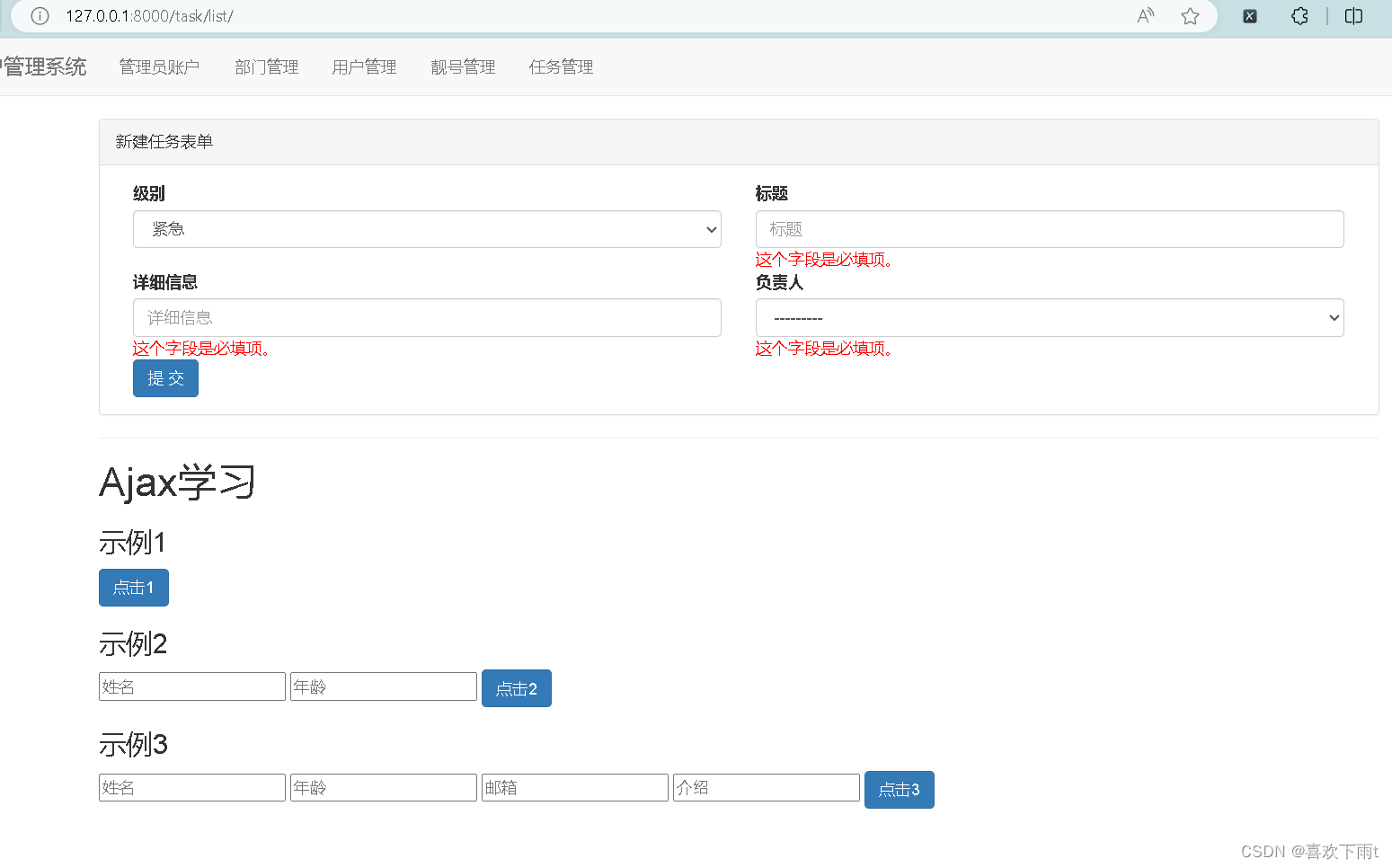
Task: Click the dark X extension icon
Action: tap(1250, 16)
